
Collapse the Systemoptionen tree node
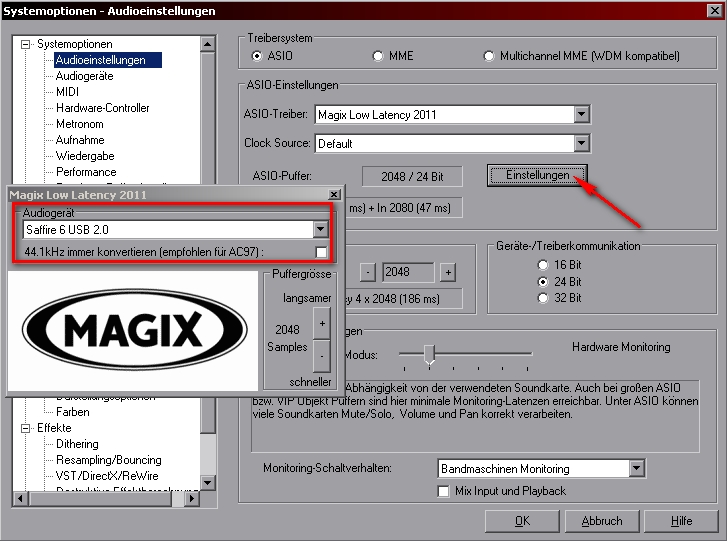point(26,45)
